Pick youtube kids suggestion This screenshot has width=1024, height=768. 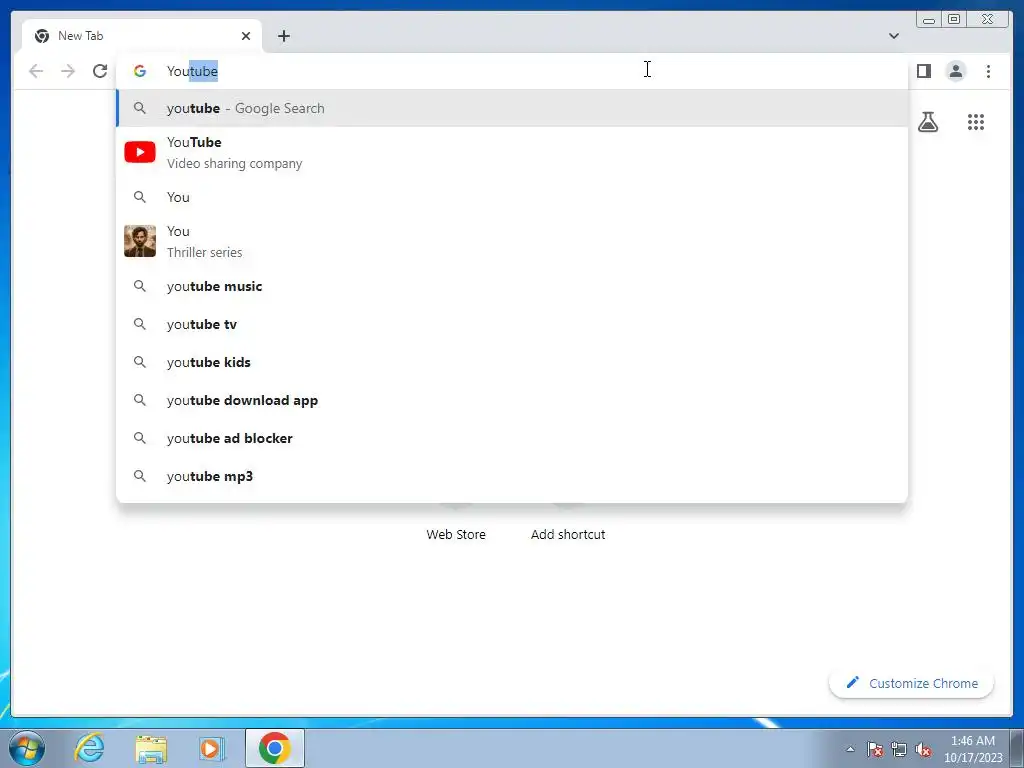point(512,362)
